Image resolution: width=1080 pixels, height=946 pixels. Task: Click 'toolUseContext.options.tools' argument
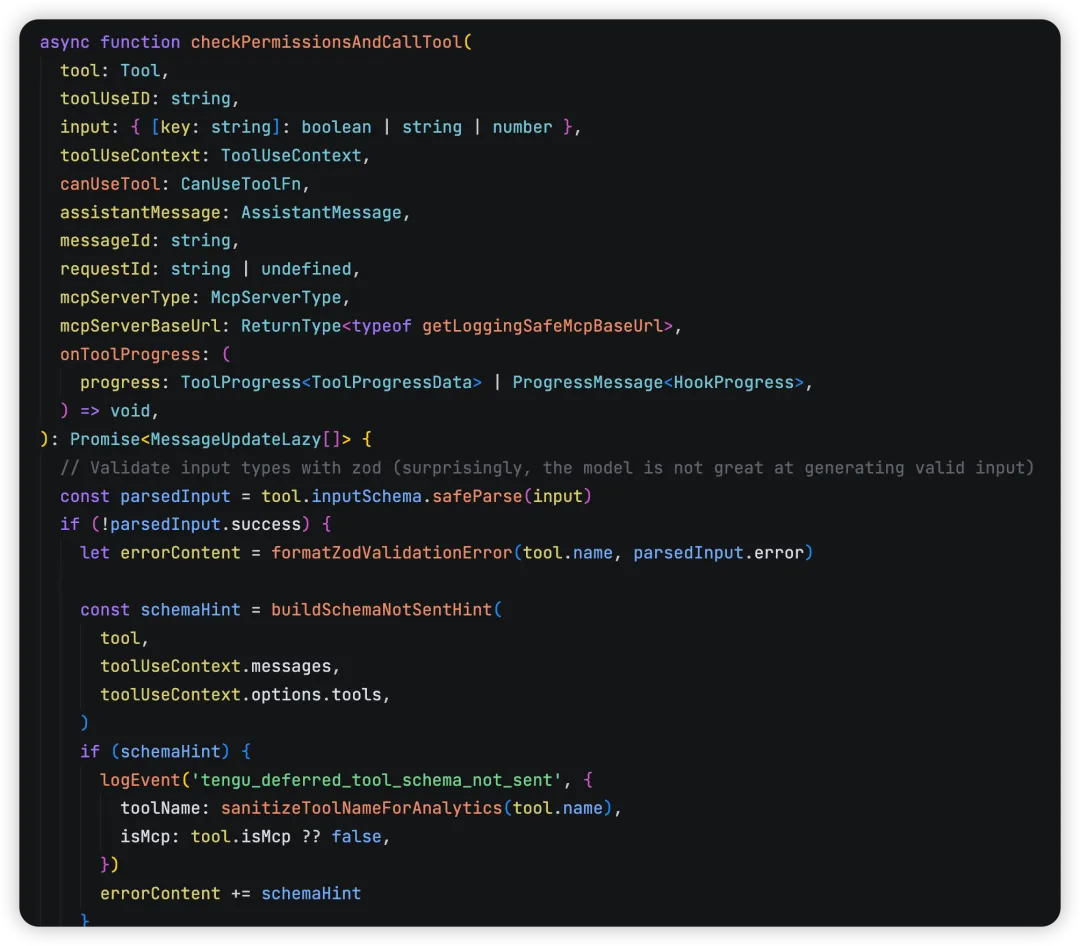[x=240, y=695]
